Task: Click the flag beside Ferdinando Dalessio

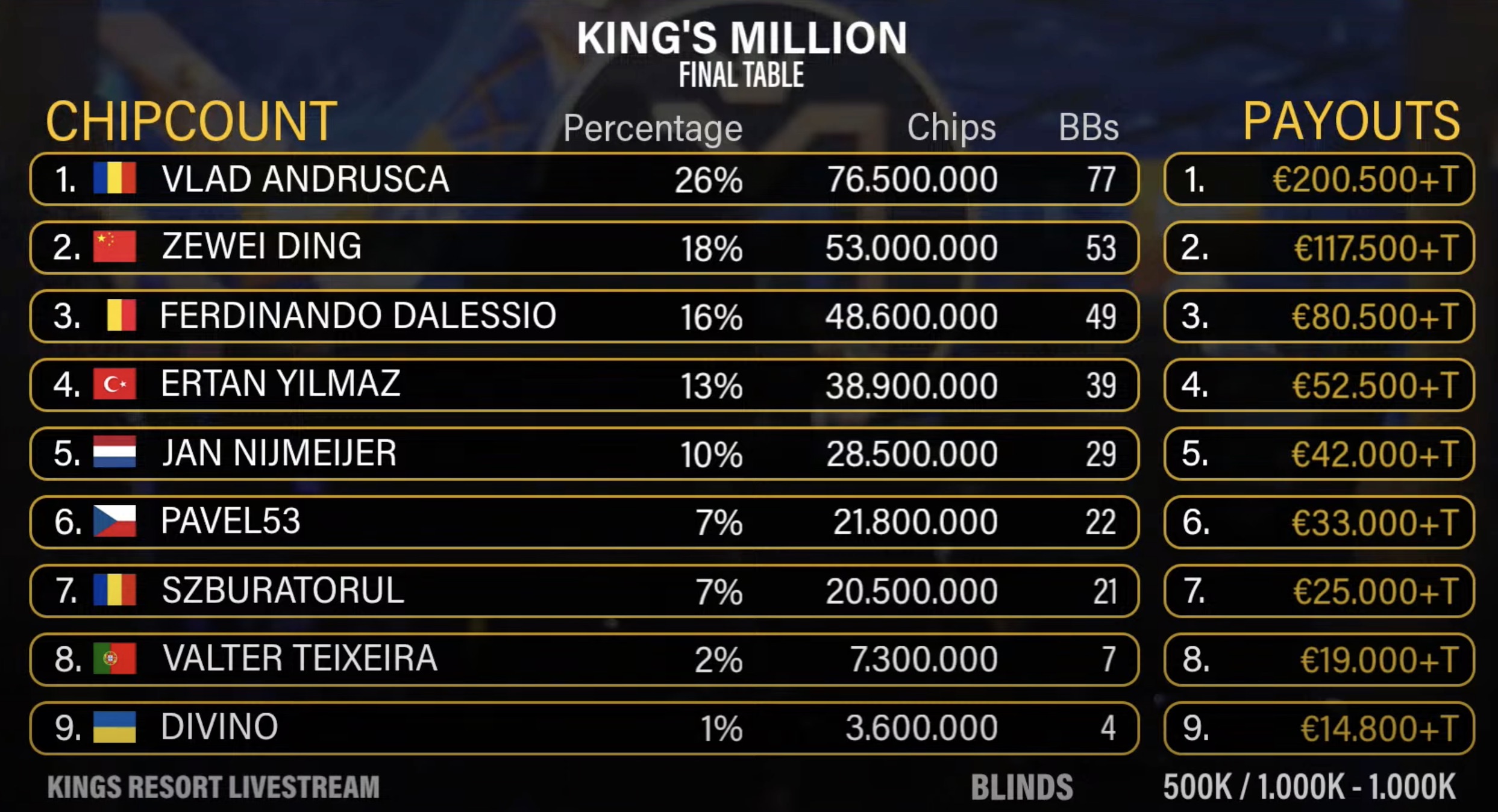Action: [121, 316]
